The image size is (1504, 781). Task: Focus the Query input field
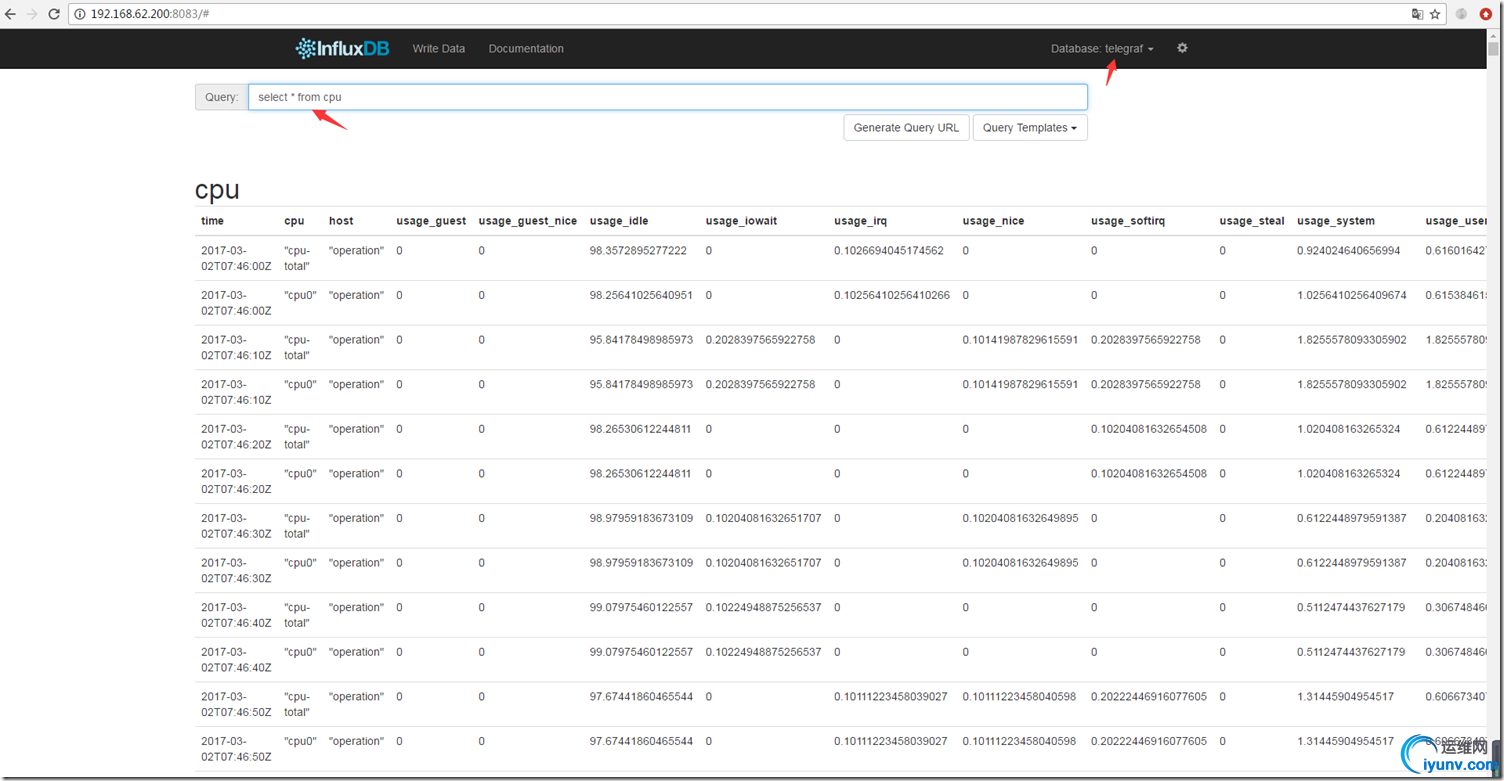coord(668,97)
